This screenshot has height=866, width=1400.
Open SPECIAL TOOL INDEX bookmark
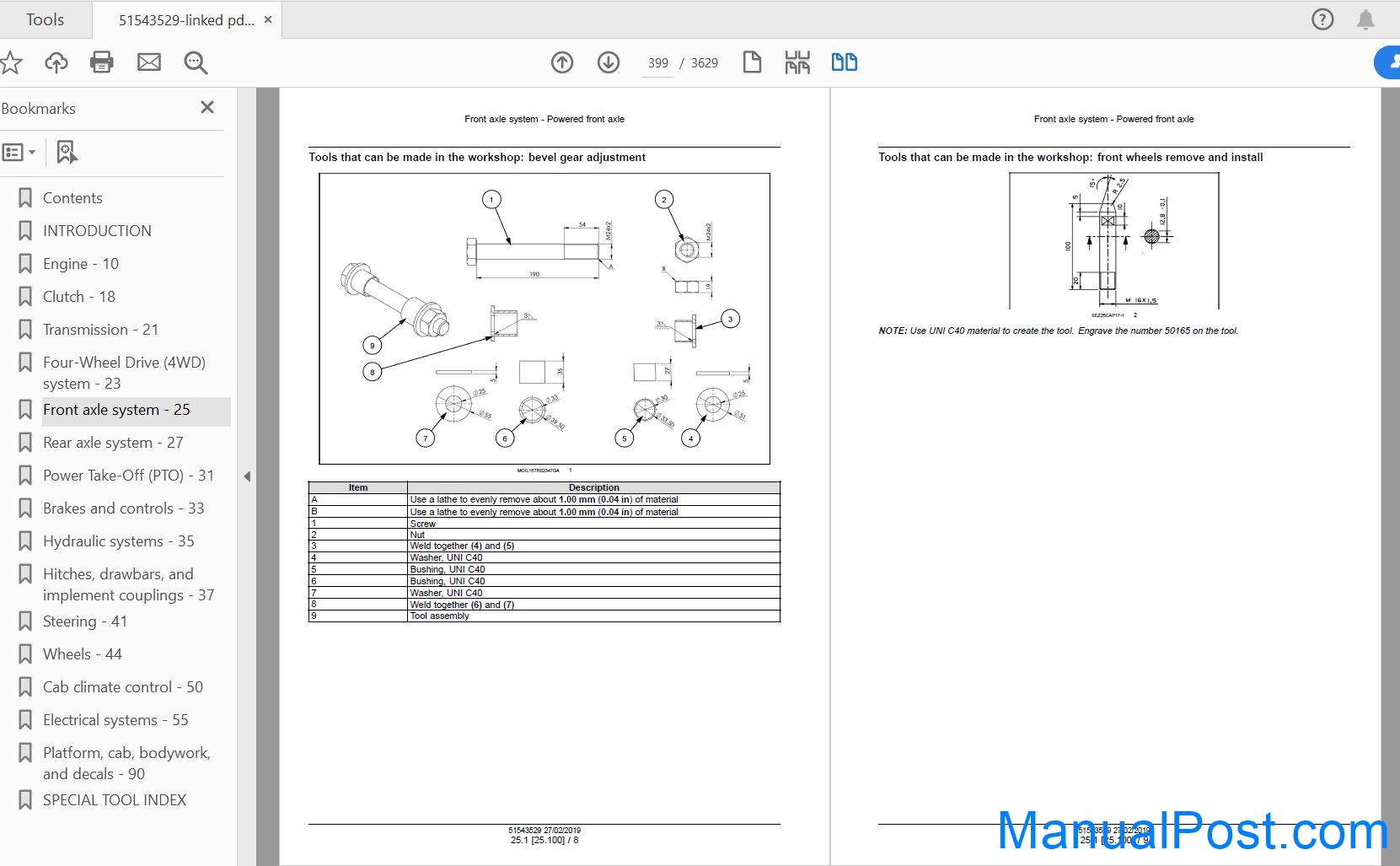[115, 800]
